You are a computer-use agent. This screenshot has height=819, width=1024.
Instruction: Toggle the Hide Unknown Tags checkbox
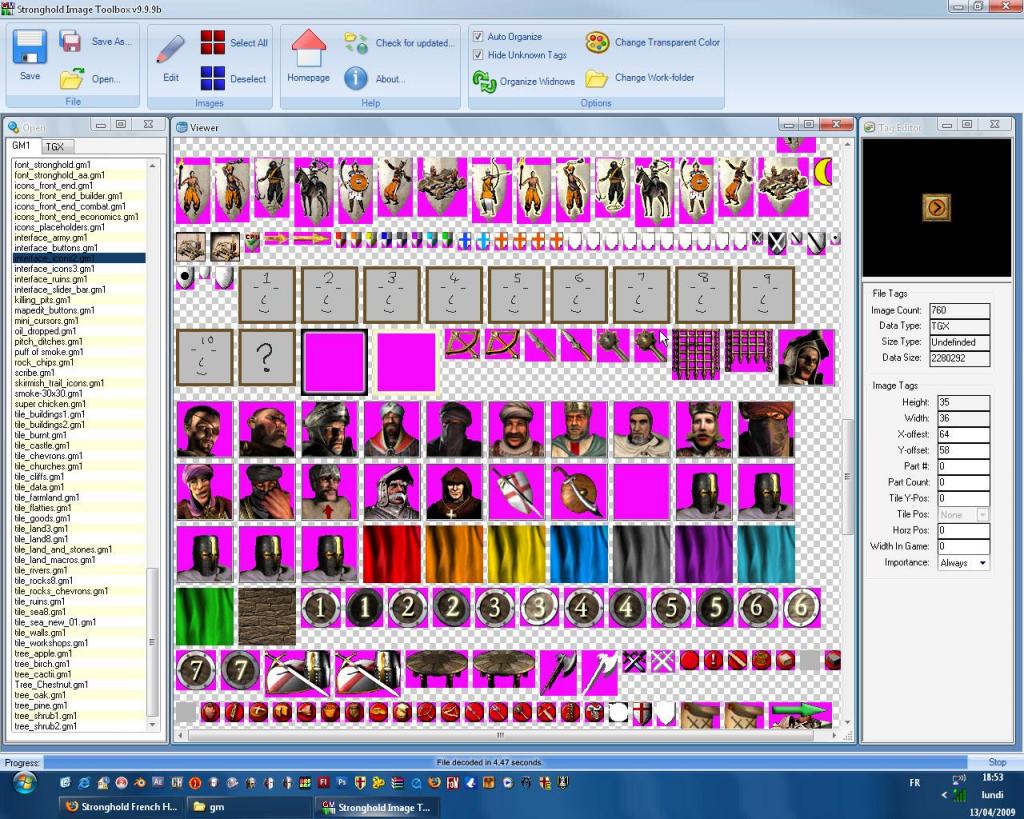pyautogui.click(x=478, y=55)
